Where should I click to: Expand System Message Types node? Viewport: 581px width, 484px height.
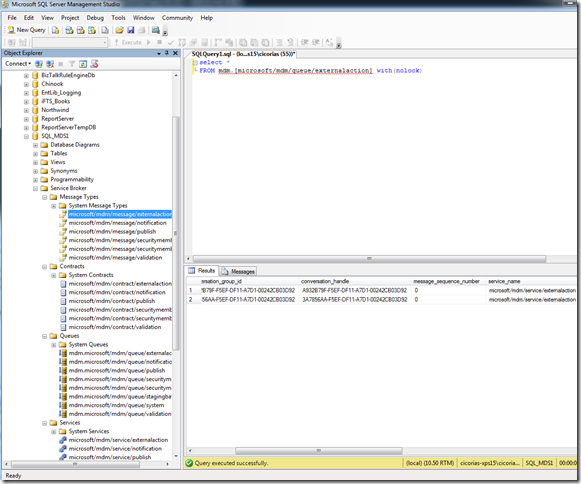coord(54,206)
